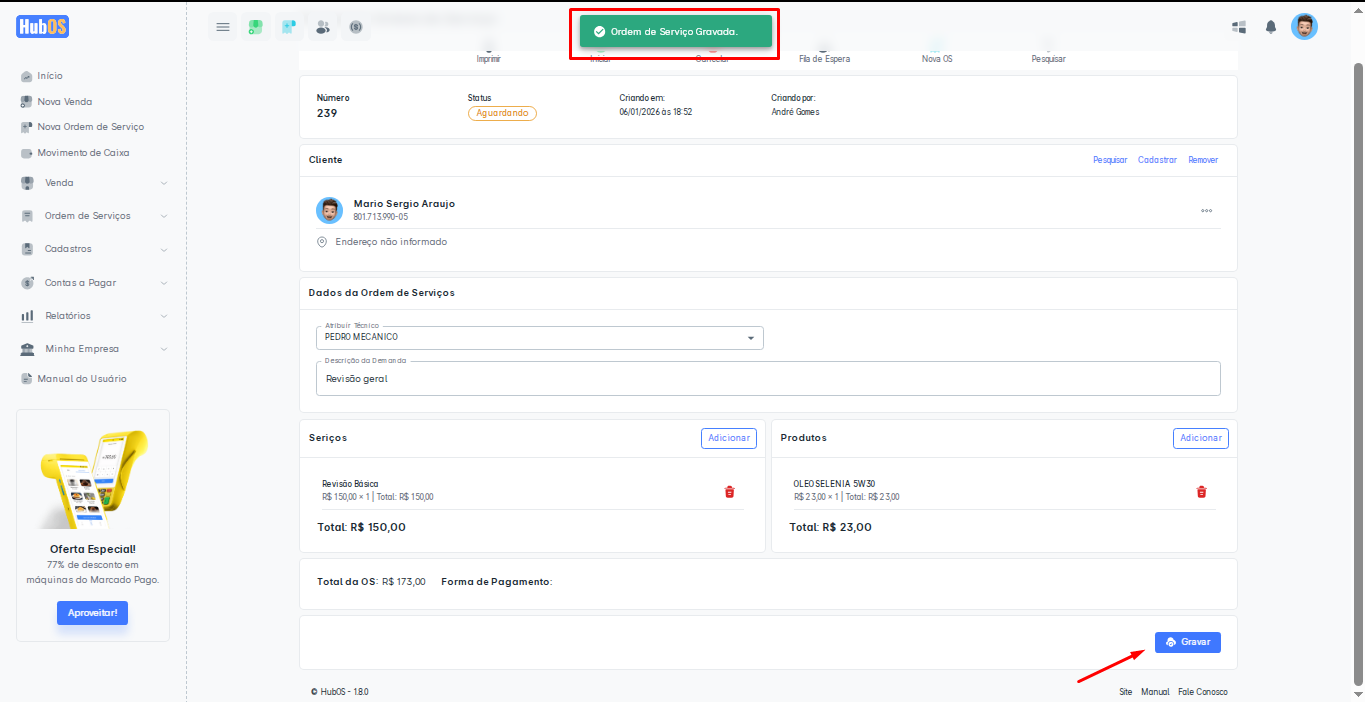The width and height of the screenshot is (1365, 702).
Task: Click the Descrição da Demanda field
Action: click(767, 379)
